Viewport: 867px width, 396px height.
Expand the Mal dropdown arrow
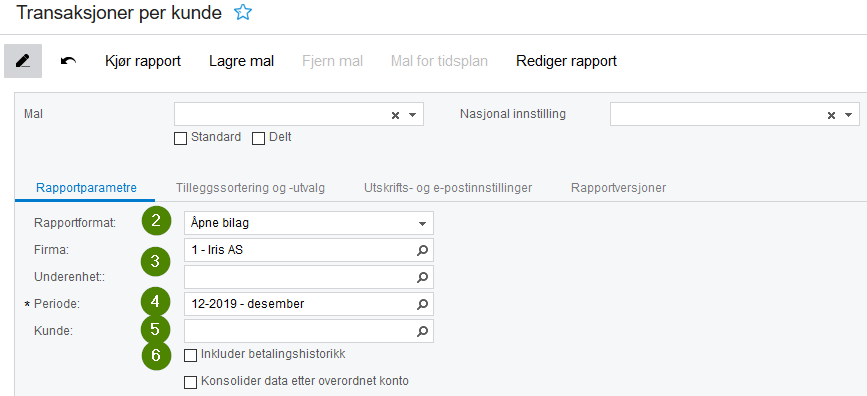tap(412, 115)
